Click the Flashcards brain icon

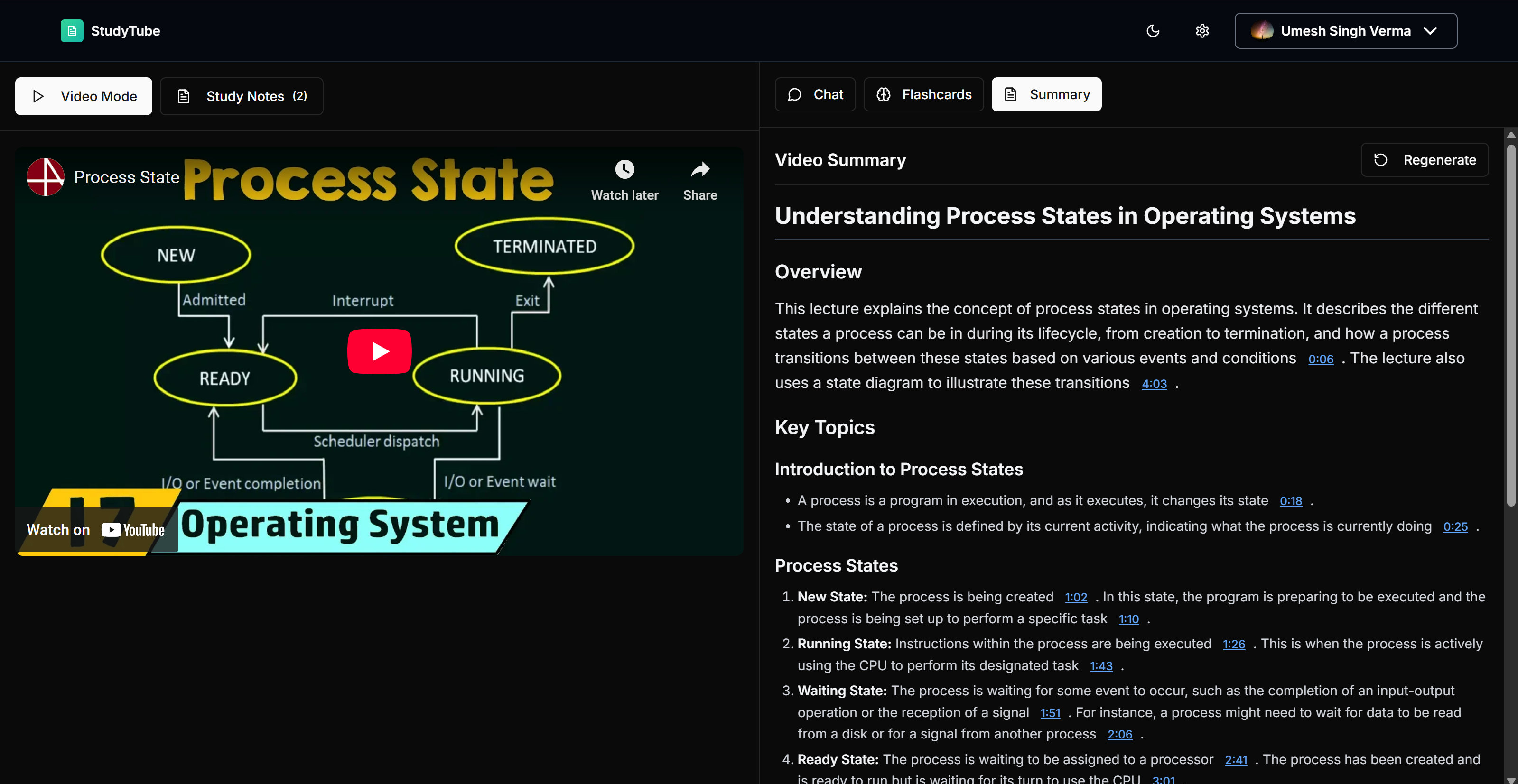pyautogui.click(x=884, y=94)
